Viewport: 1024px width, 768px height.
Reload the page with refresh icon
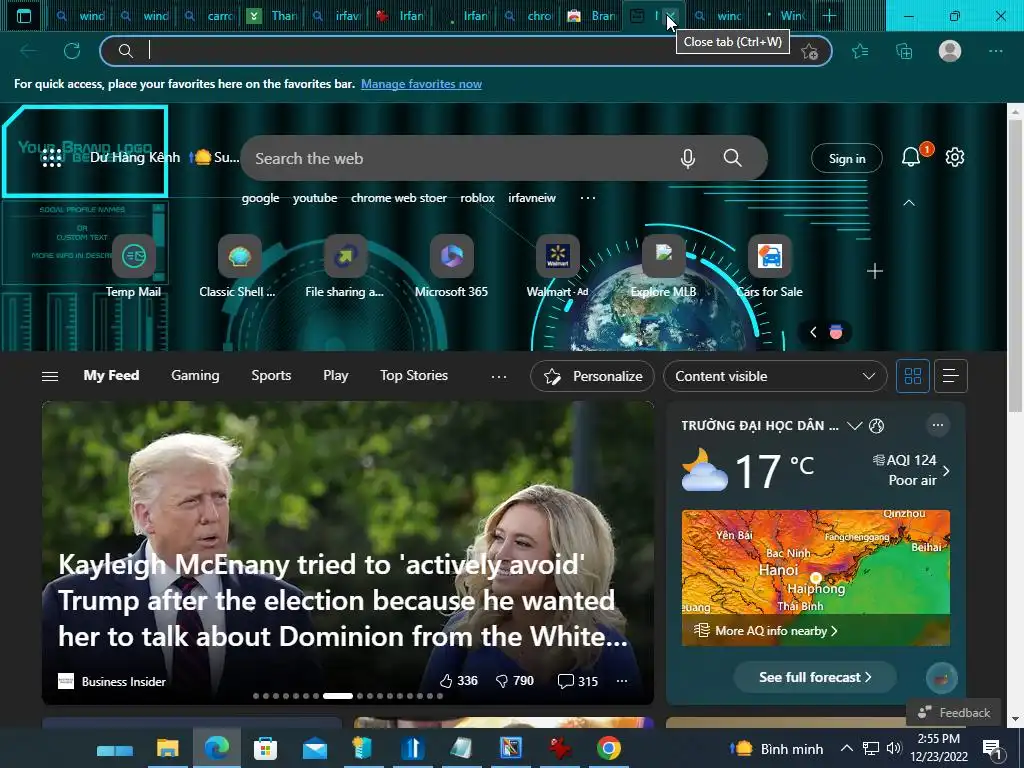tap(72, 51)
